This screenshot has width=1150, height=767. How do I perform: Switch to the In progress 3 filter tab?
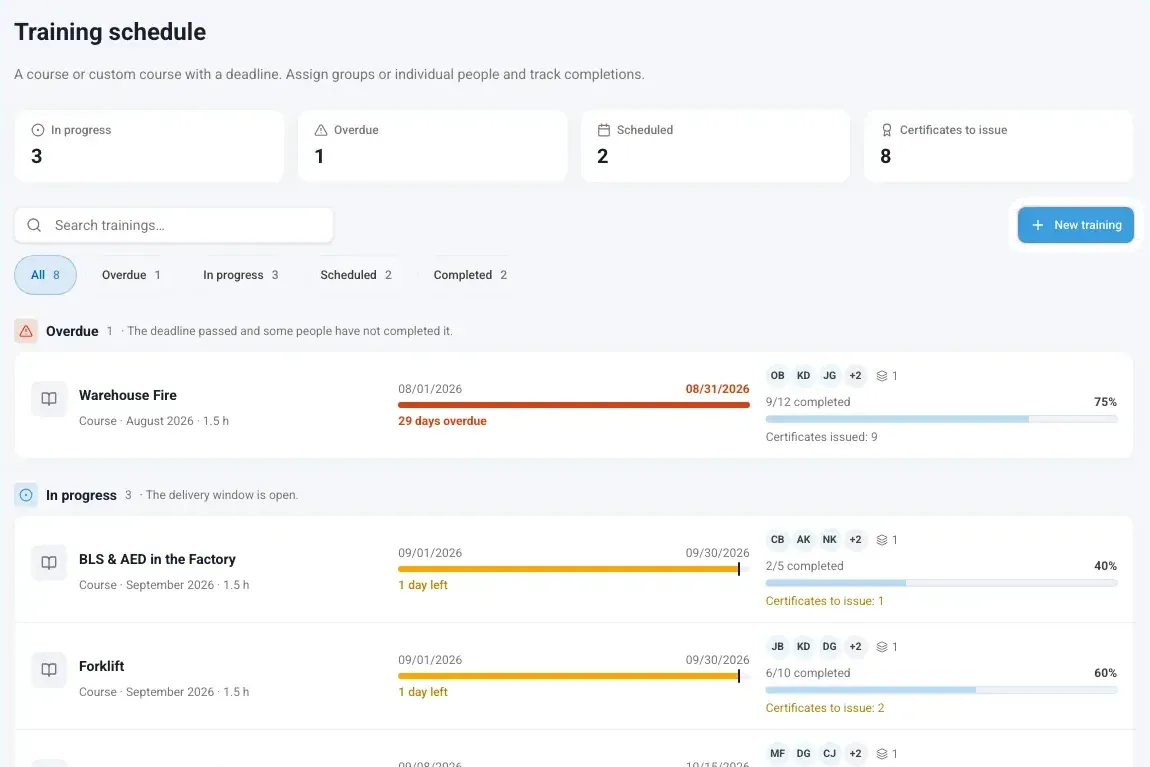[241, 275]
